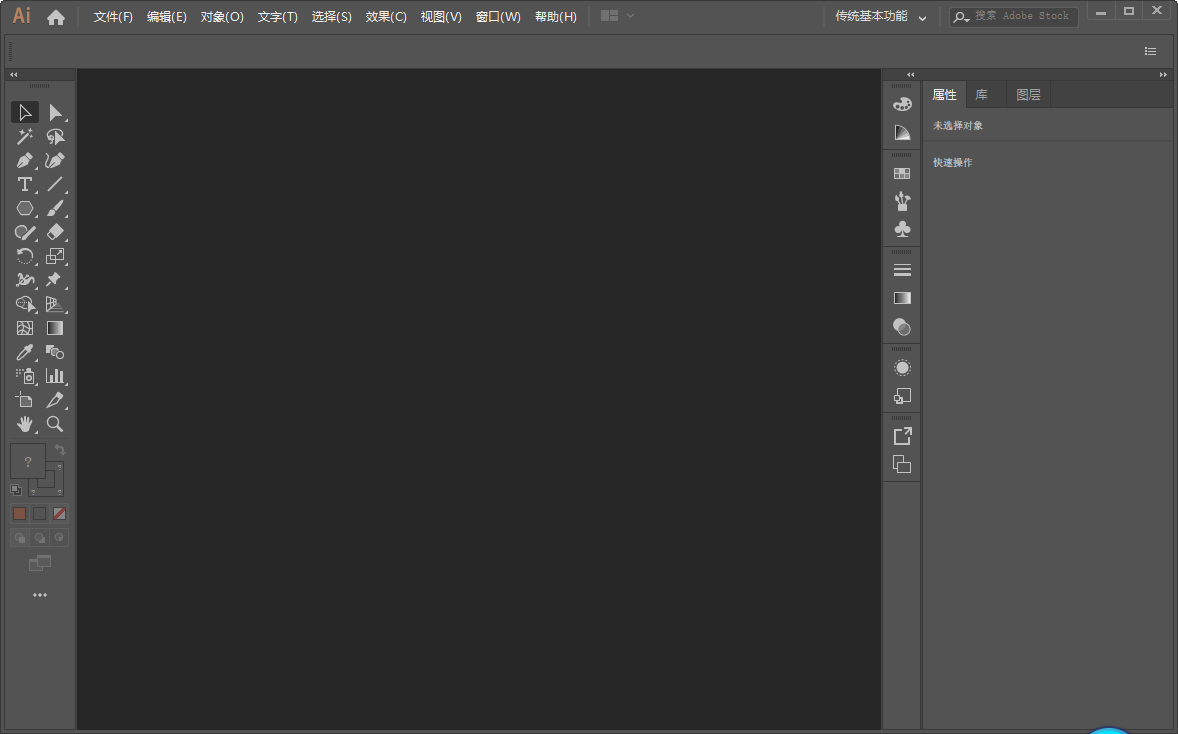Select the Zoom magnifier tool

click(55, 424)
